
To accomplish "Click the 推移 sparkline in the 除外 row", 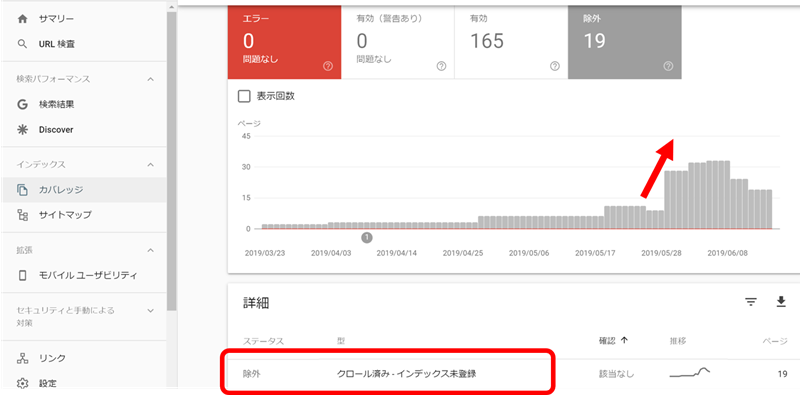I will (690, 372).
